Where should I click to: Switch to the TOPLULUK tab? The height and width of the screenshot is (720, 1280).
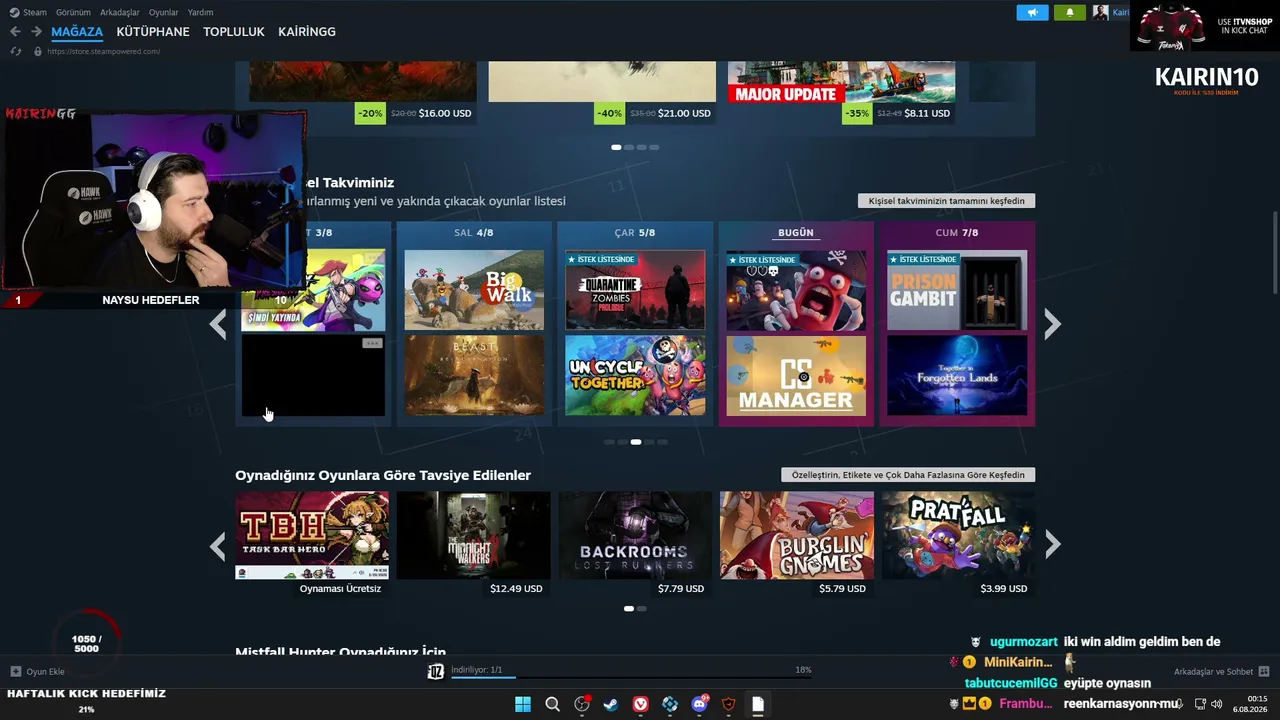(x=234, y=32)
